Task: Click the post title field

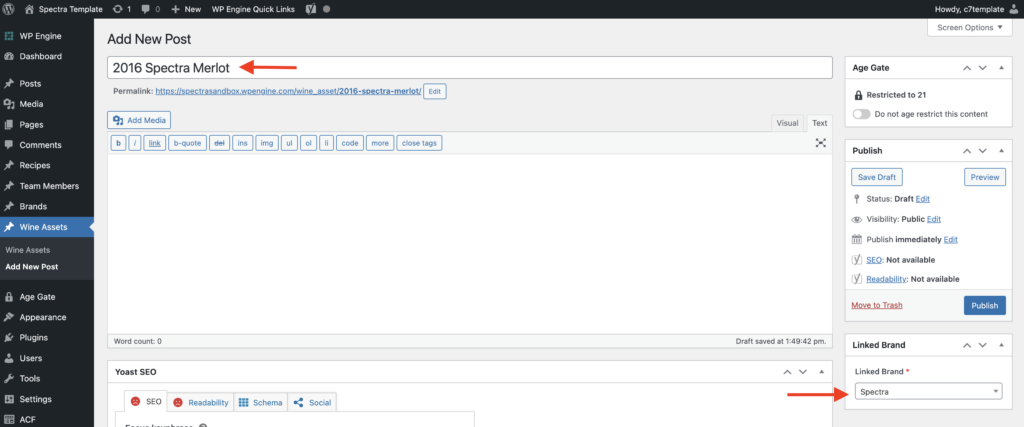Action: [x=470, y=67]
